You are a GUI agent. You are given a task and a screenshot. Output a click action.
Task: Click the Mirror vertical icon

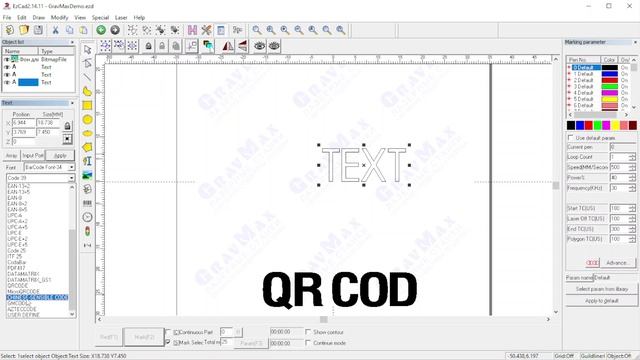point(242,46)
